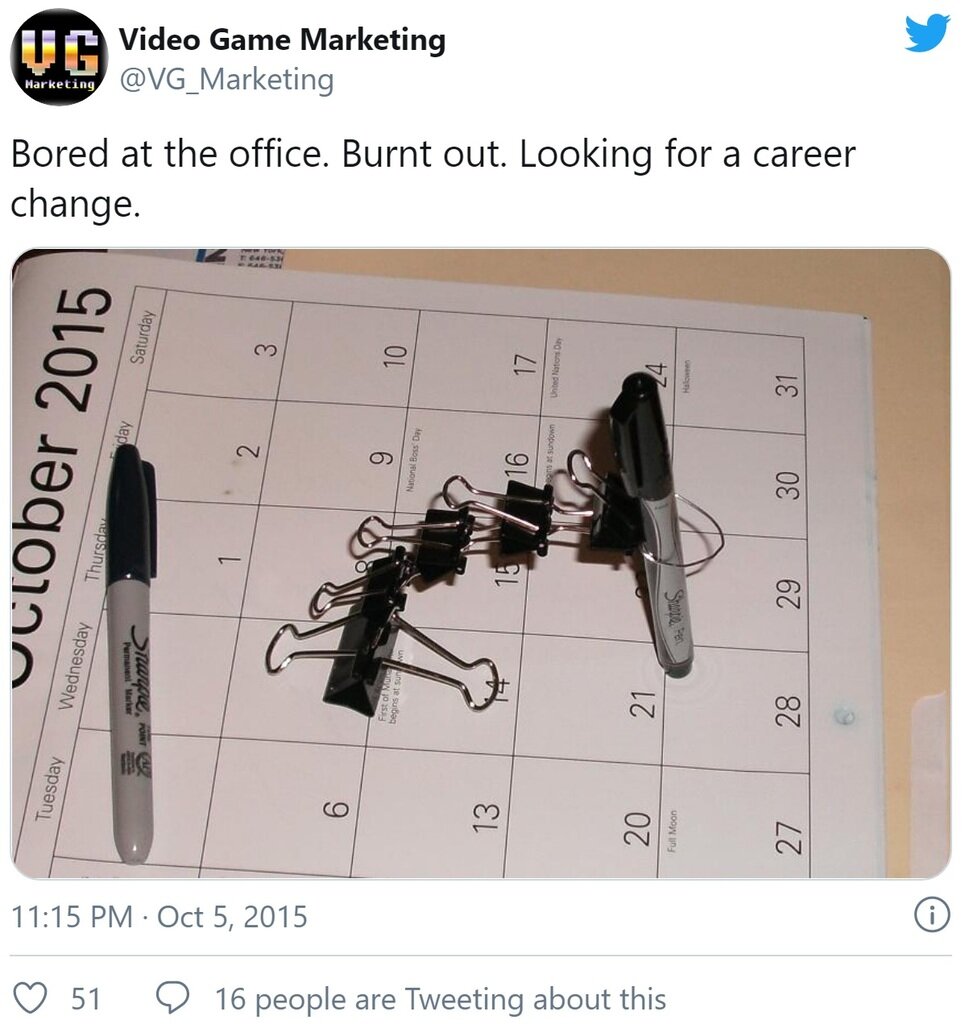The image size is (969, 1024).
Task: Open the calendar photo in the tweet
Action: [481, 564]
